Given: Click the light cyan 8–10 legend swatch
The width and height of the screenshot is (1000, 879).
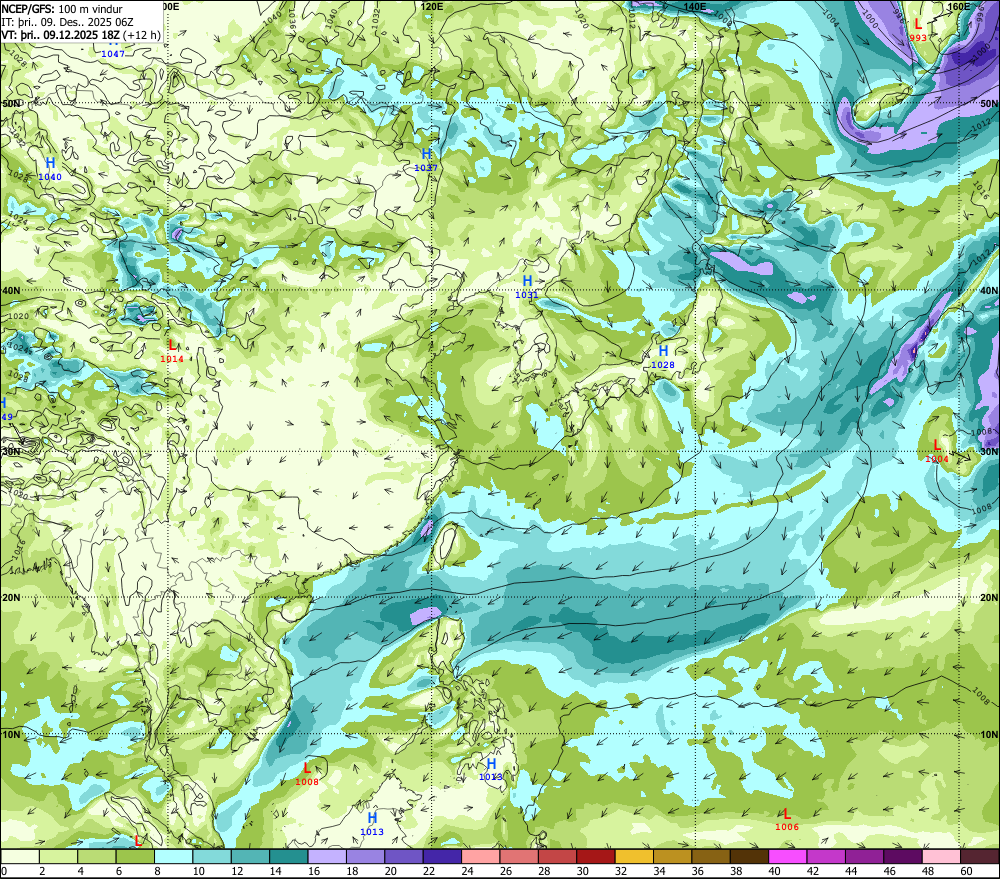Looking at the screenshot, I should [173, 856].
